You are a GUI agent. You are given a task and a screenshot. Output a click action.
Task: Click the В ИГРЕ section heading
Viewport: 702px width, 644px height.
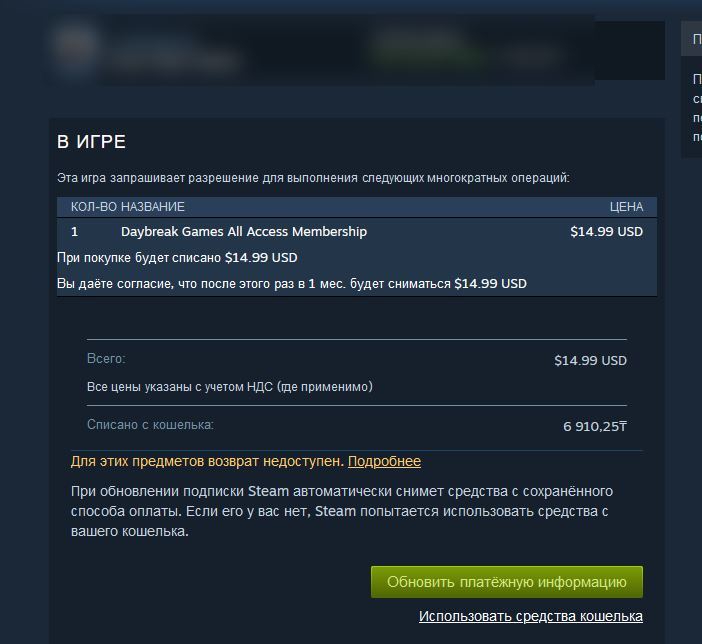[x=91, y=142]
